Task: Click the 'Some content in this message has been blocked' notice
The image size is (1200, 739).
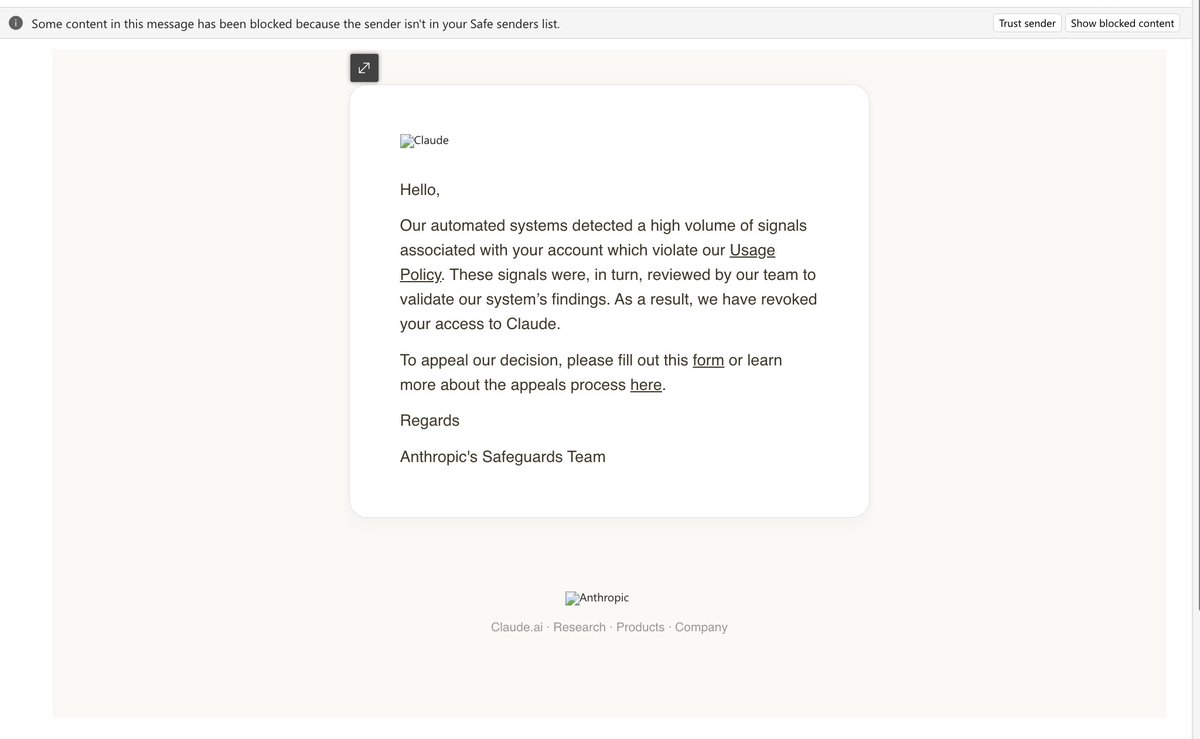Action: [x=295, y=23]
